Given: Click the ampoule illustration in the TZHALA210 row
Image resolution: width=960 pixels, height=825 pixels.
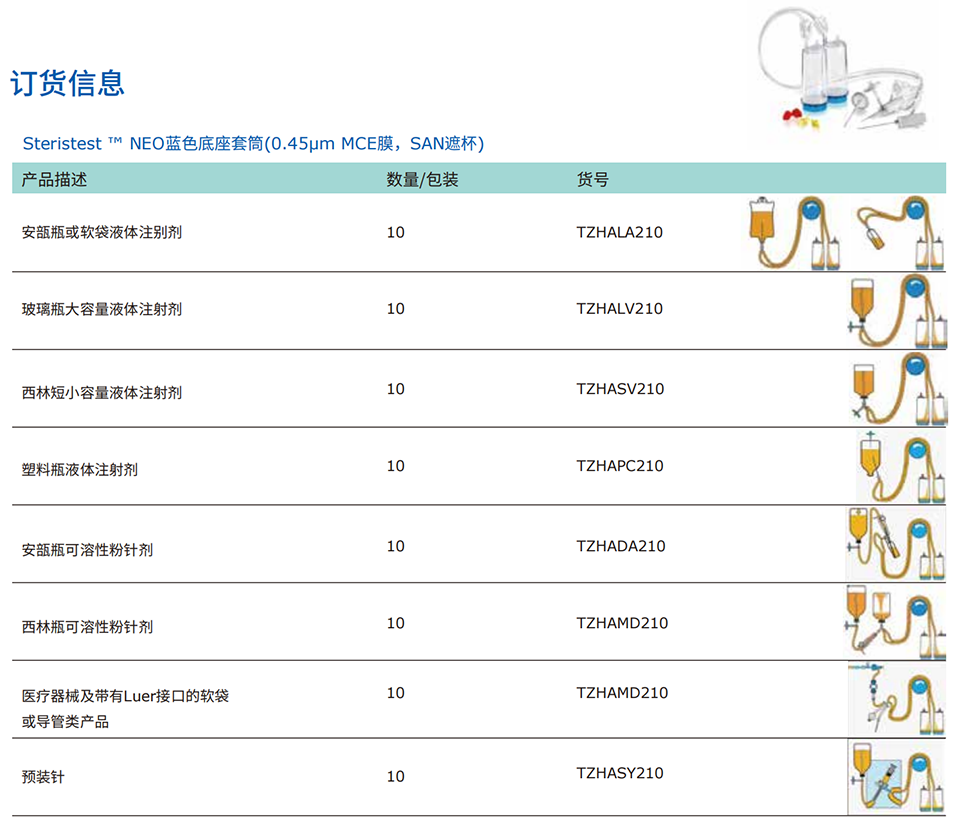Looking at the screenshot, I should click(x=900, y=233).
